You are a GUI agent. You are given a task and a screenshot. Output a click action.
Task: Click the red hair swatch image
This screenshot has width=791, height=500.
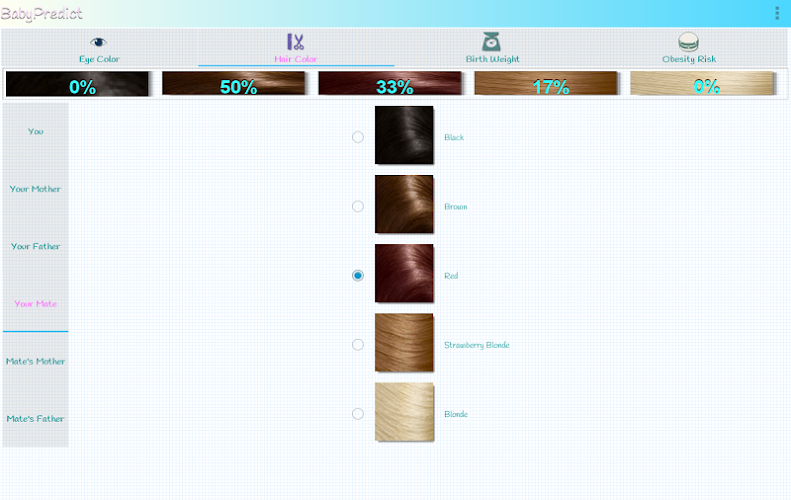click(404, 273)
